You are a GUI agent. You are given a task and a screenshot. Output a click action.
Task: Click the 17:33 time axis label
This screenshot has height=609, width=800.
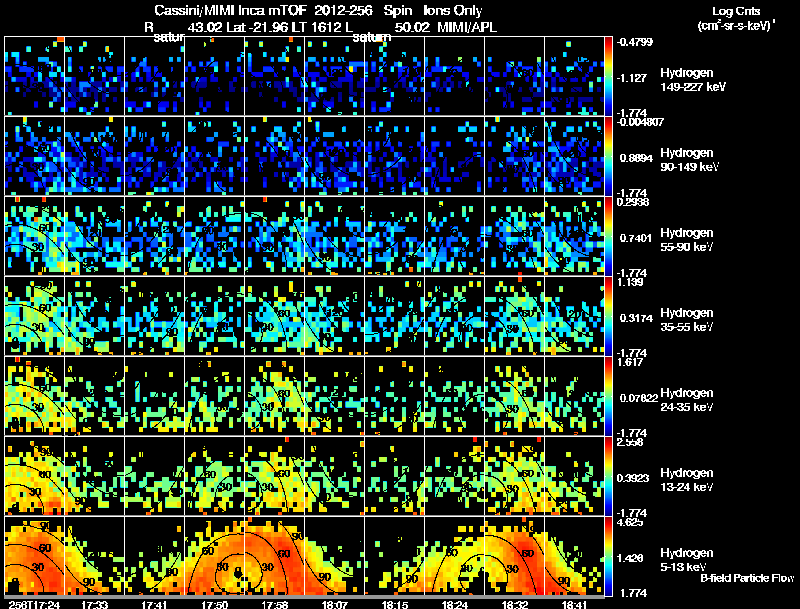(94, 604)
